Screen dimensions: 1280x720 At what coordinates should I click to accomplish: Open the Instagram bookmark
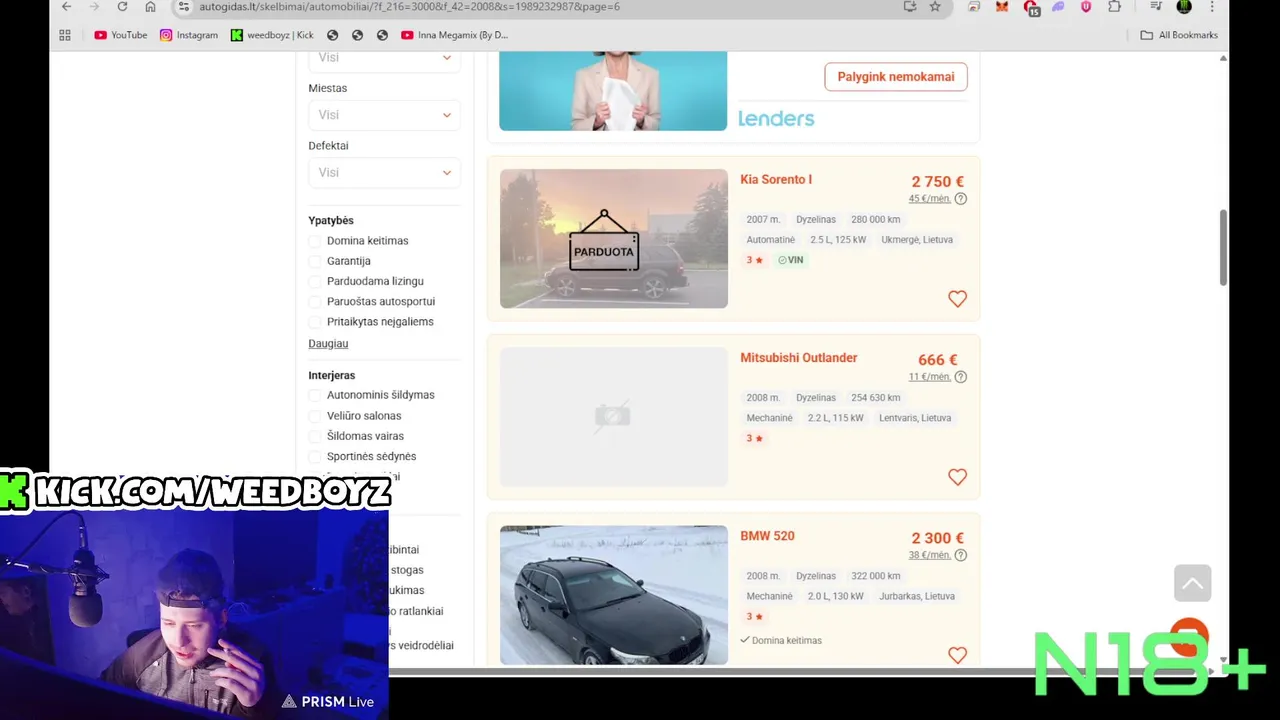pos(188,35)
